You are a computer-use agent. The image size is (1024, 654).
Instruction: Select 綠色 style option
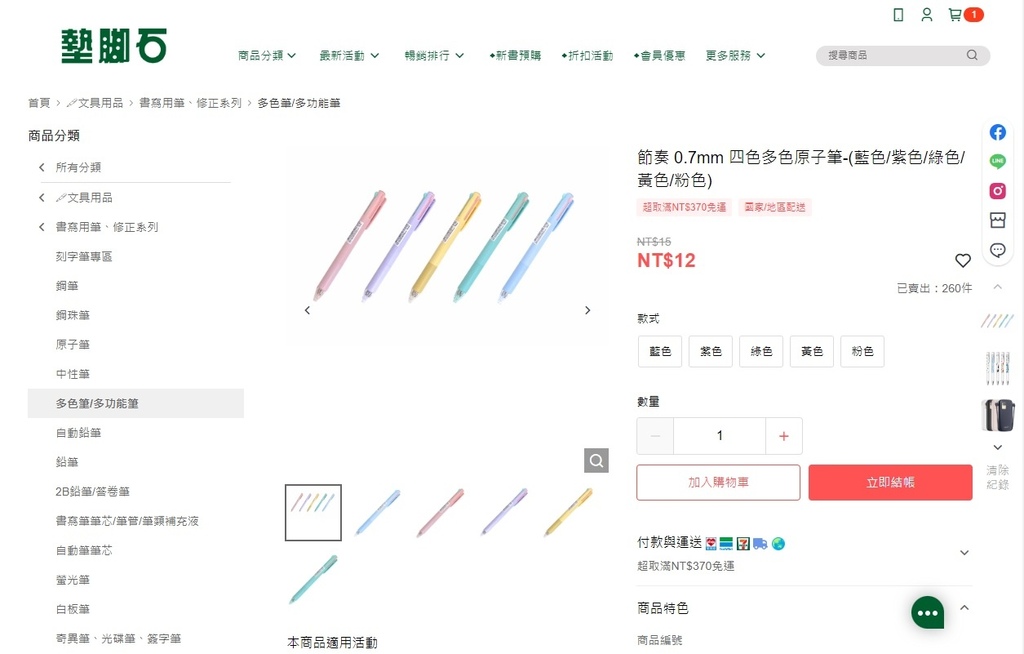tap(761, 352)
